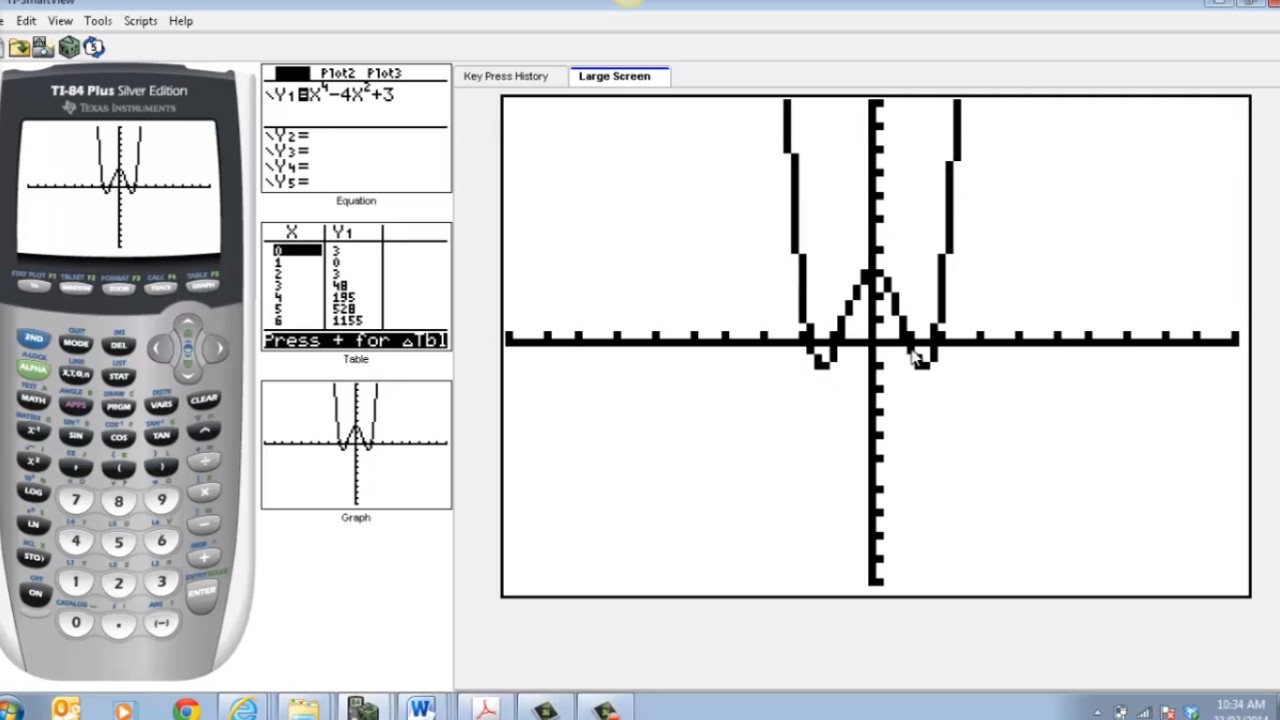The width and height of the screenshot is (1280, 720).
Task: Open Internet Explorer from the taskbar
Action: (243, 709)
